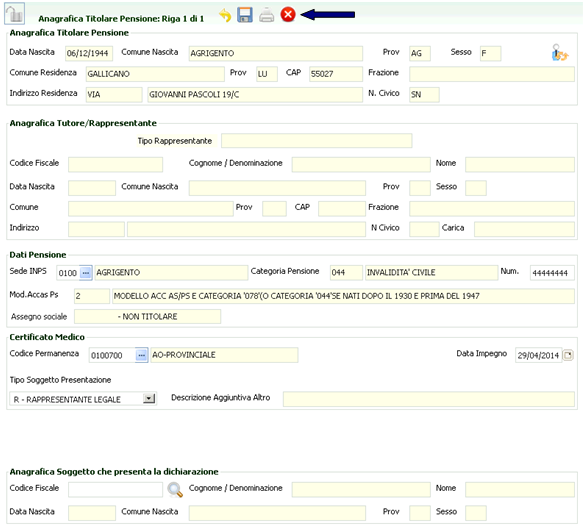Open the Data Impegno calendar picker

[x=568, y=355]
